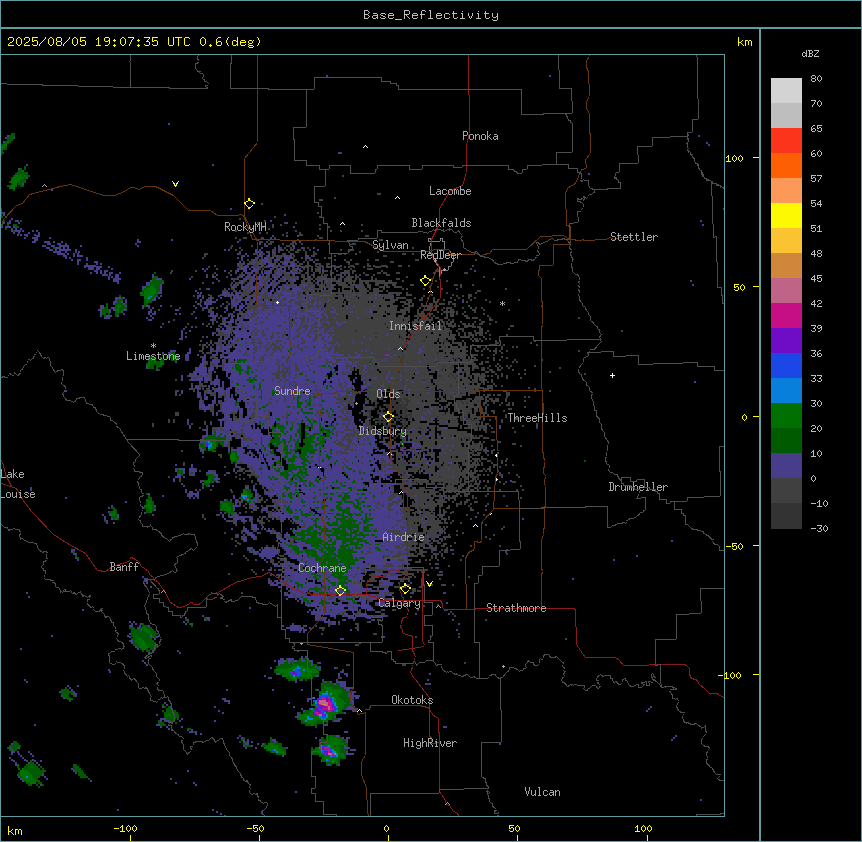Viewport: 862px width, 842px height.
Task: Click the storm cell west of HighRiver
Action: click(x=330, y=750)
